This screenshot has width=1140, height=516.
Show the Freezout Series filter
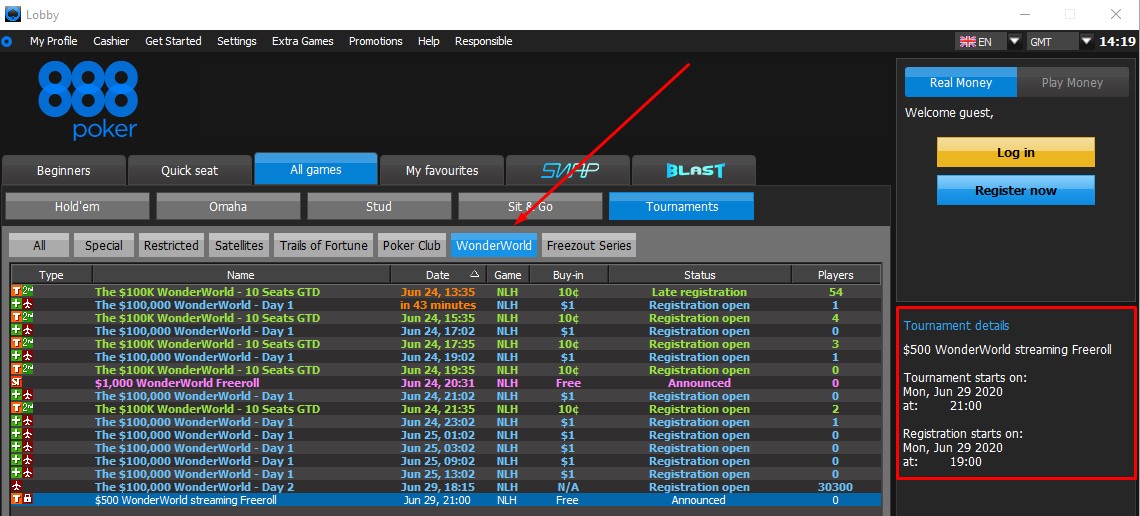589,246
